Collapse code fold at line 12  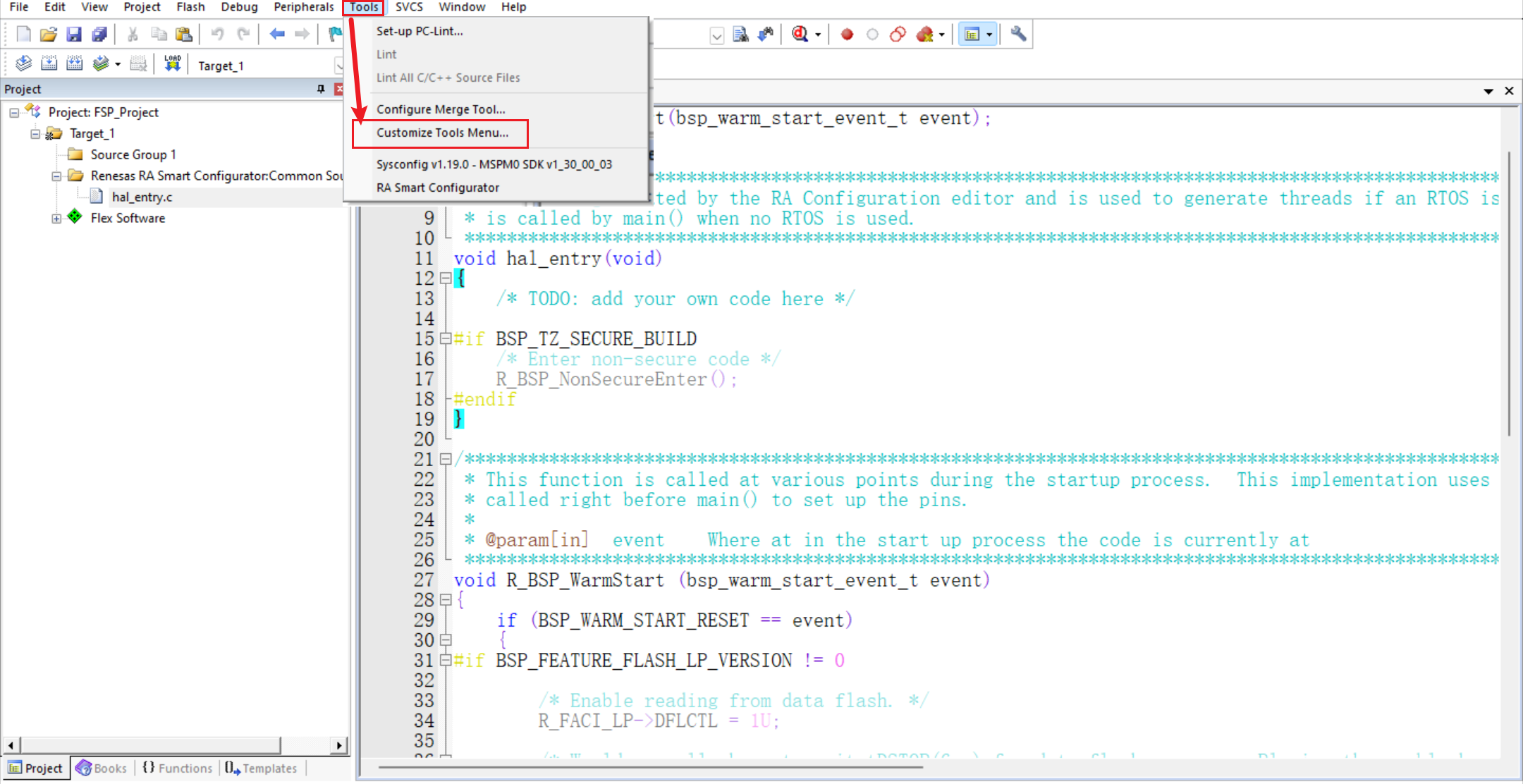[x=446, y=278]
